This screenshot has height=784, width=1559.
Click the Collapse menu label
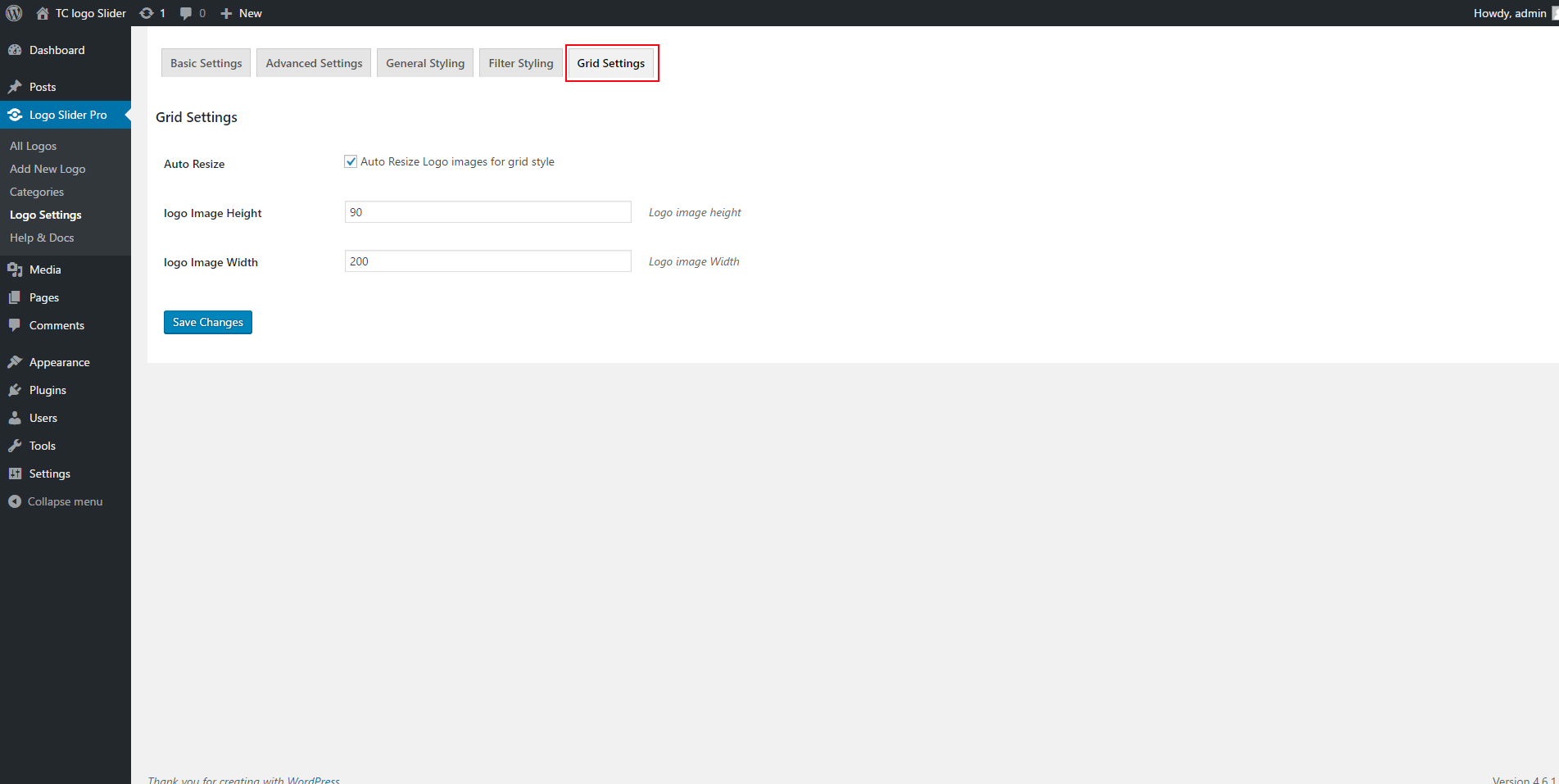coord(66,501)
